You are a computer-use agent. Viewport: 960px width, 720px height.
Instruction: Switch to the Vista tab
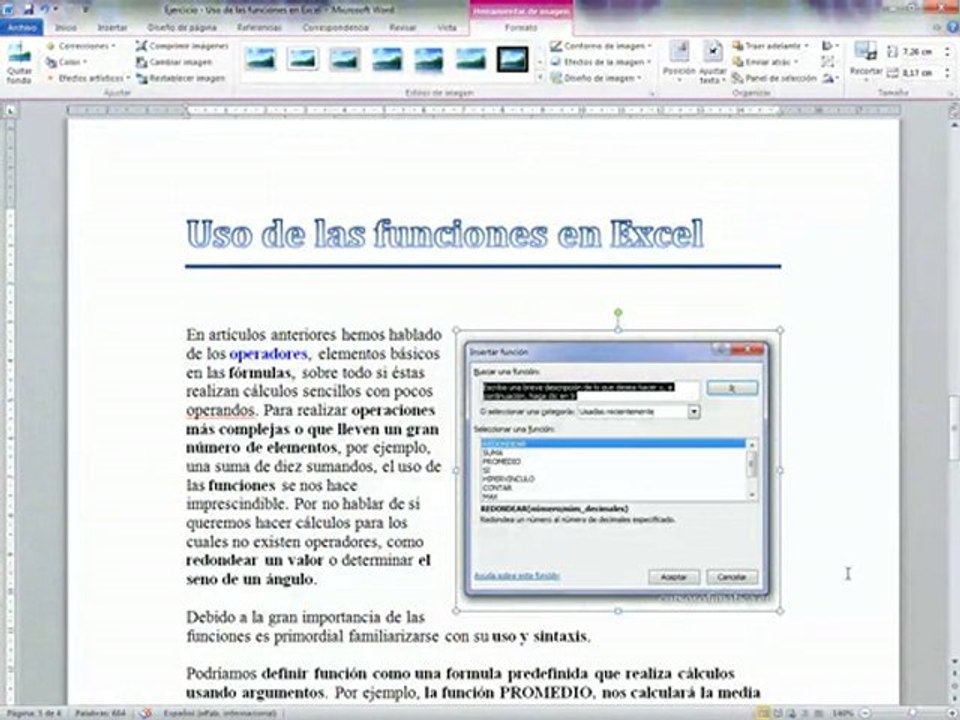pyautogui.click(x=447, y=28)
